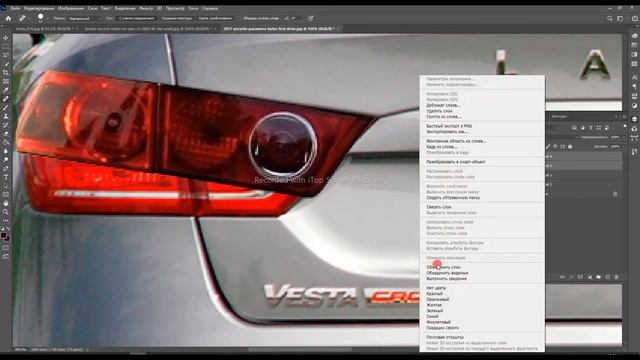Select the Rectangular Marquee tool
Image resolution: width=640 pixels, height=360 pixels.
[x=6, y=47]
